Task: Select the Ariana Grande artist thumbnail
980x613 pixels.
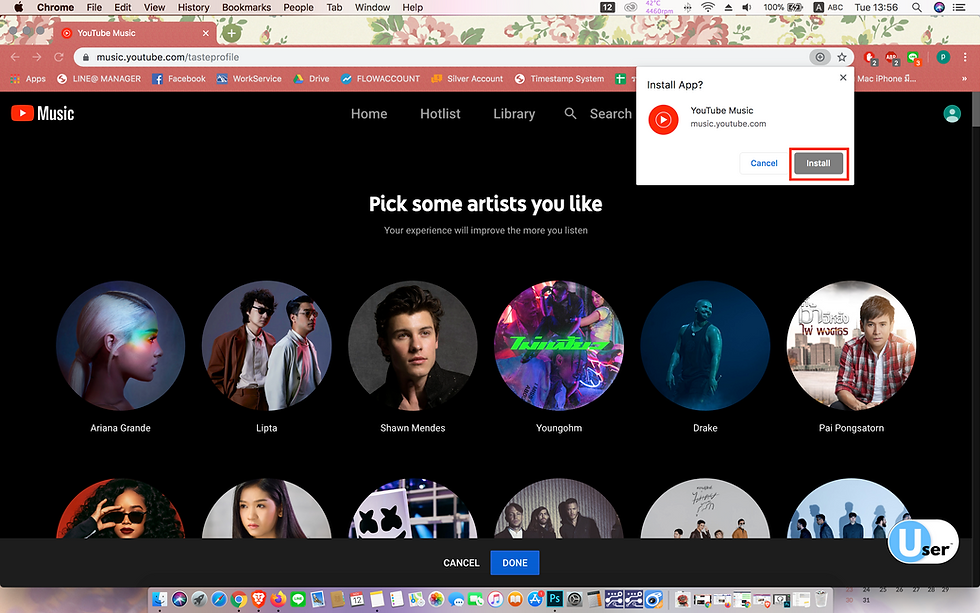Action: click(x=121, y=346)
